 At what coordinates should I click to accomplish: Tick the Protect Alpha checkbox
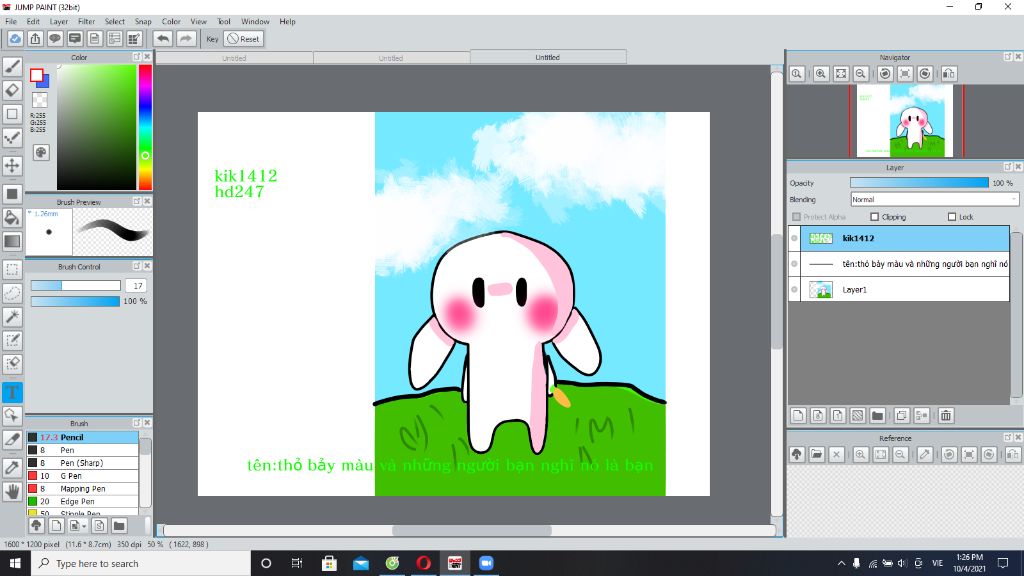796,217
